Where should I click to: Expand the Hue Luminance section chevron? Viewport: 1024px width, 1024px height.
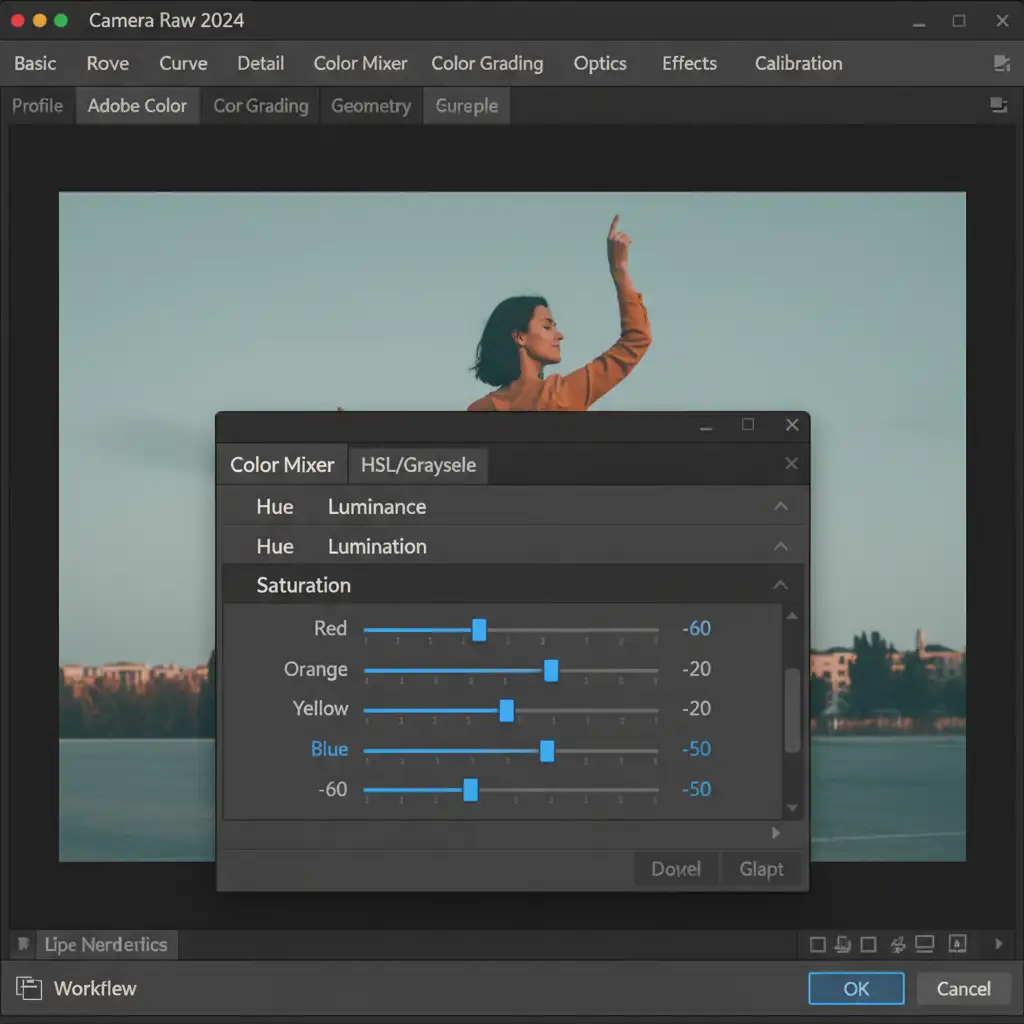click(x=781, y=507)
